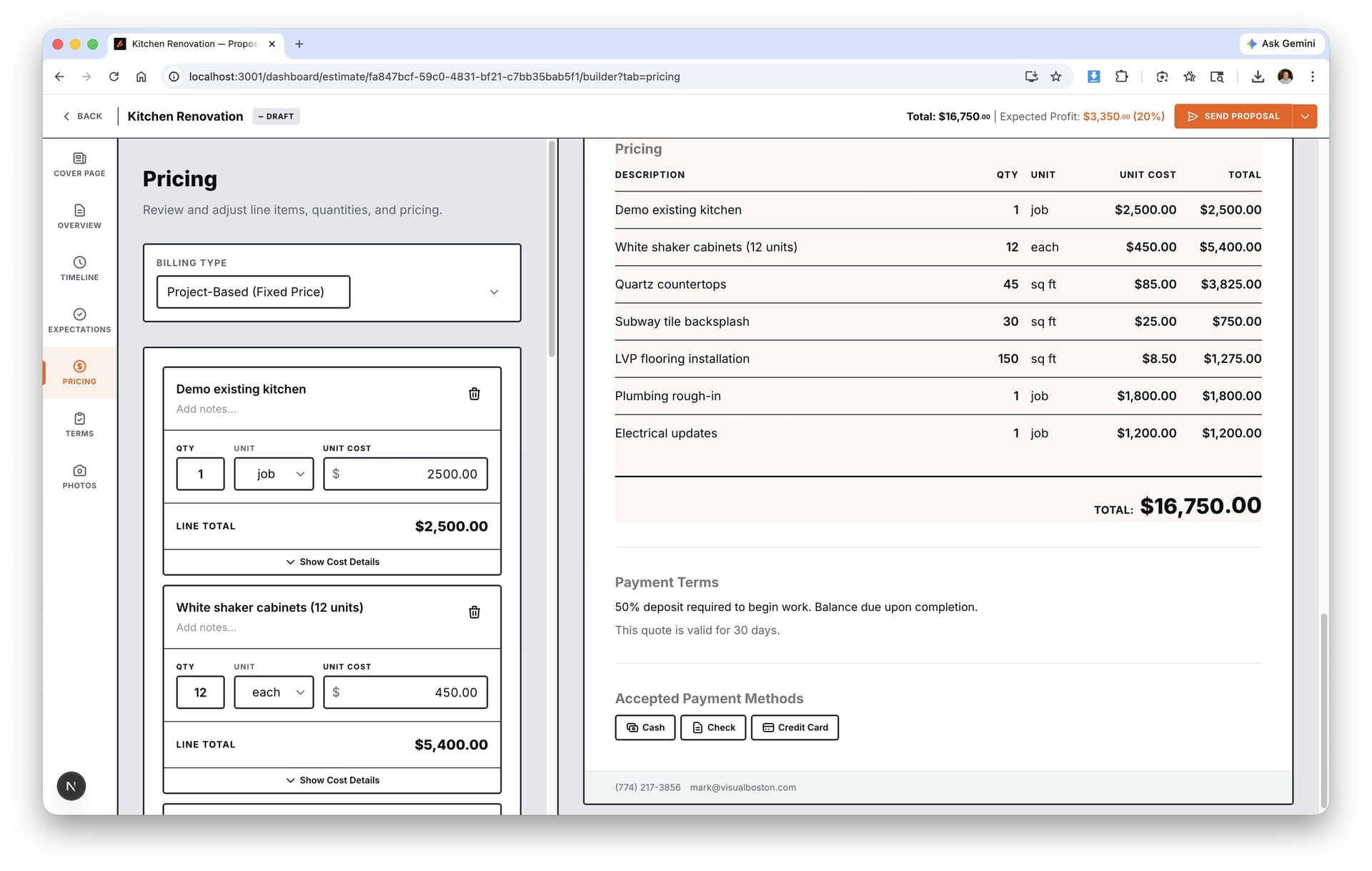This screenshot has height=871, width=1372.
Task: Switch to the Photos section
Action: click(79, 477)
